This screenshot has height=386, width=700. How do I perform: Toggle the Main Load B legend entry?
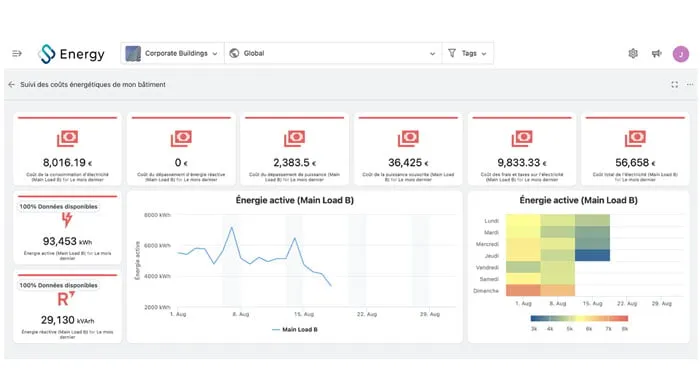coord(295,329)
